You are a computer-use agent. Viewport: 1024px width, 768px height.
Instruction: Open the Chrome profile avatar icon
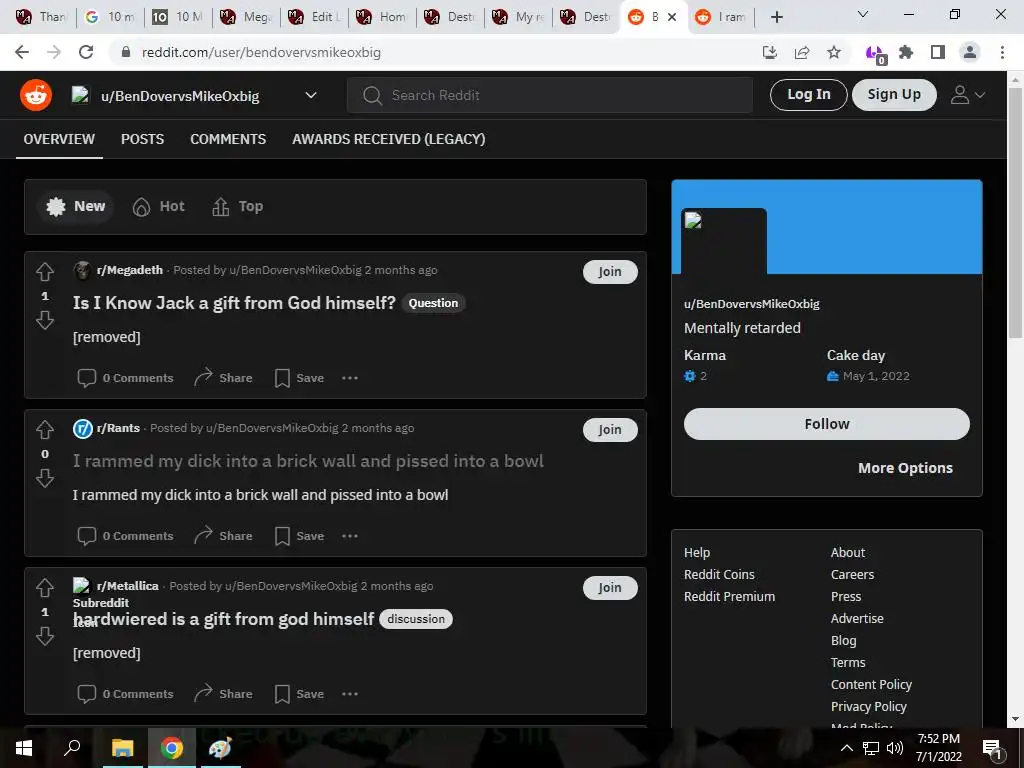pyautogui.click(x=970, y=52)
